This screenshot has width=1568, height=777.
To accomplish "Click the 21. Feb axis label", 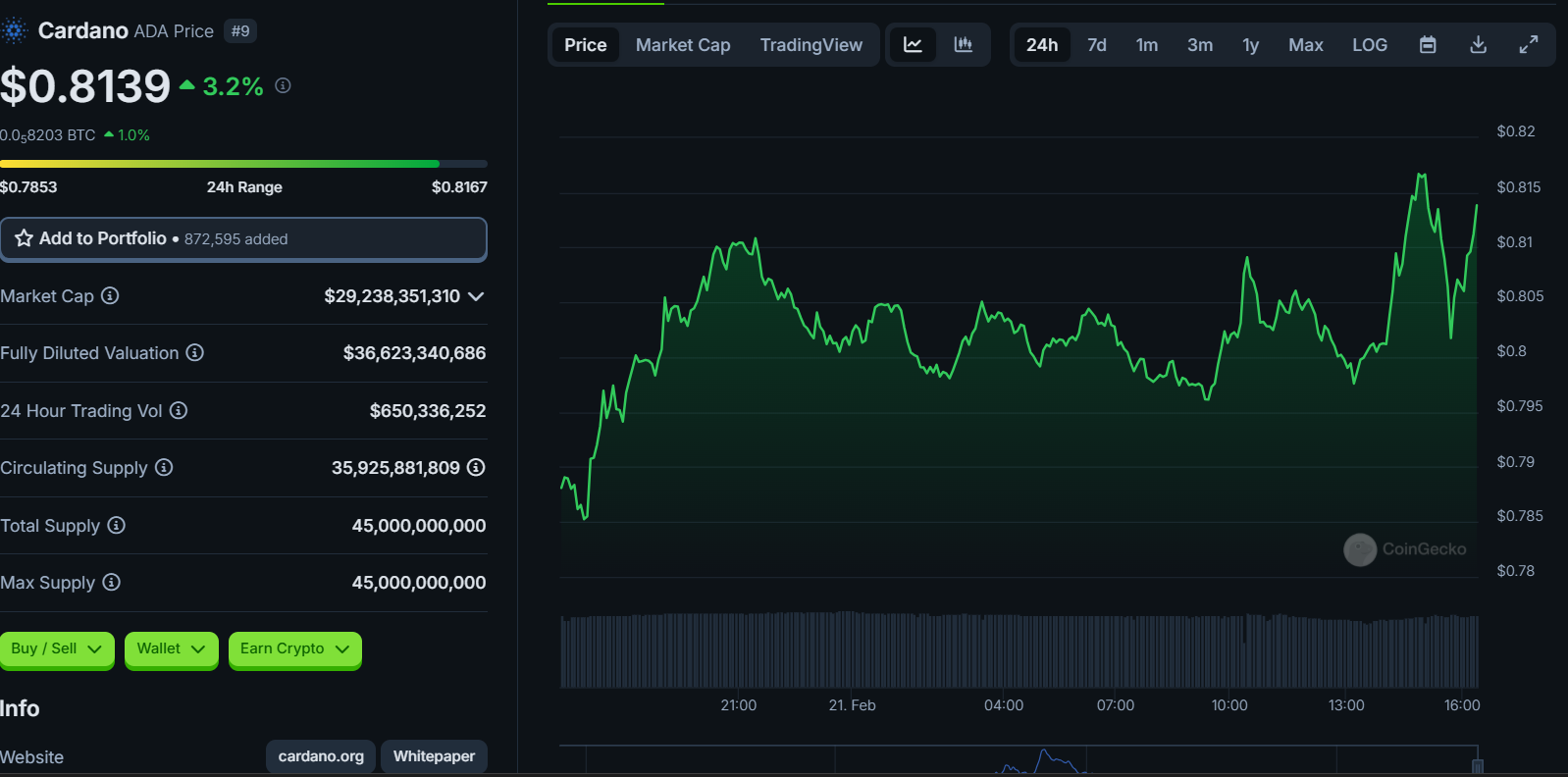I will [x=852, y=705].
